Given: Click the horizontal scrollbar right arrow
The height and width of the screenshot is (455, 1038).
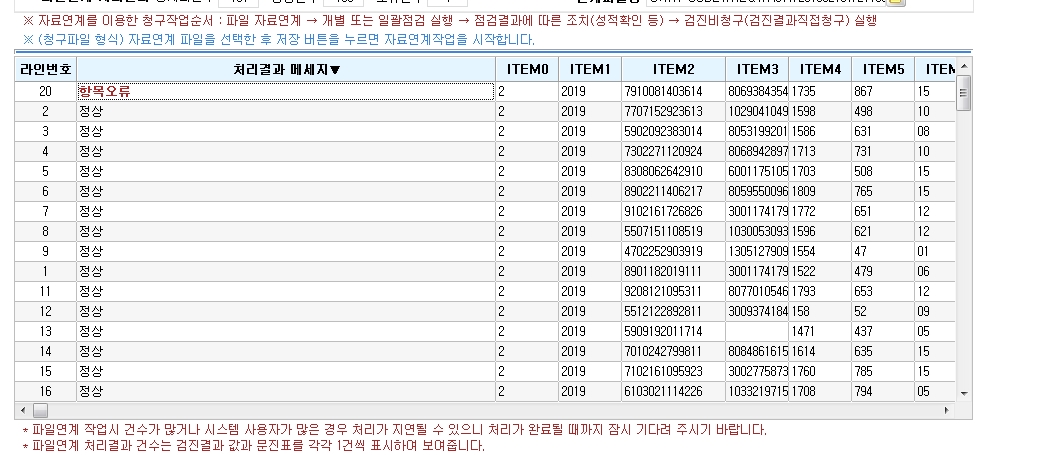Looking at the screenshot, I should tap(947, 411).
